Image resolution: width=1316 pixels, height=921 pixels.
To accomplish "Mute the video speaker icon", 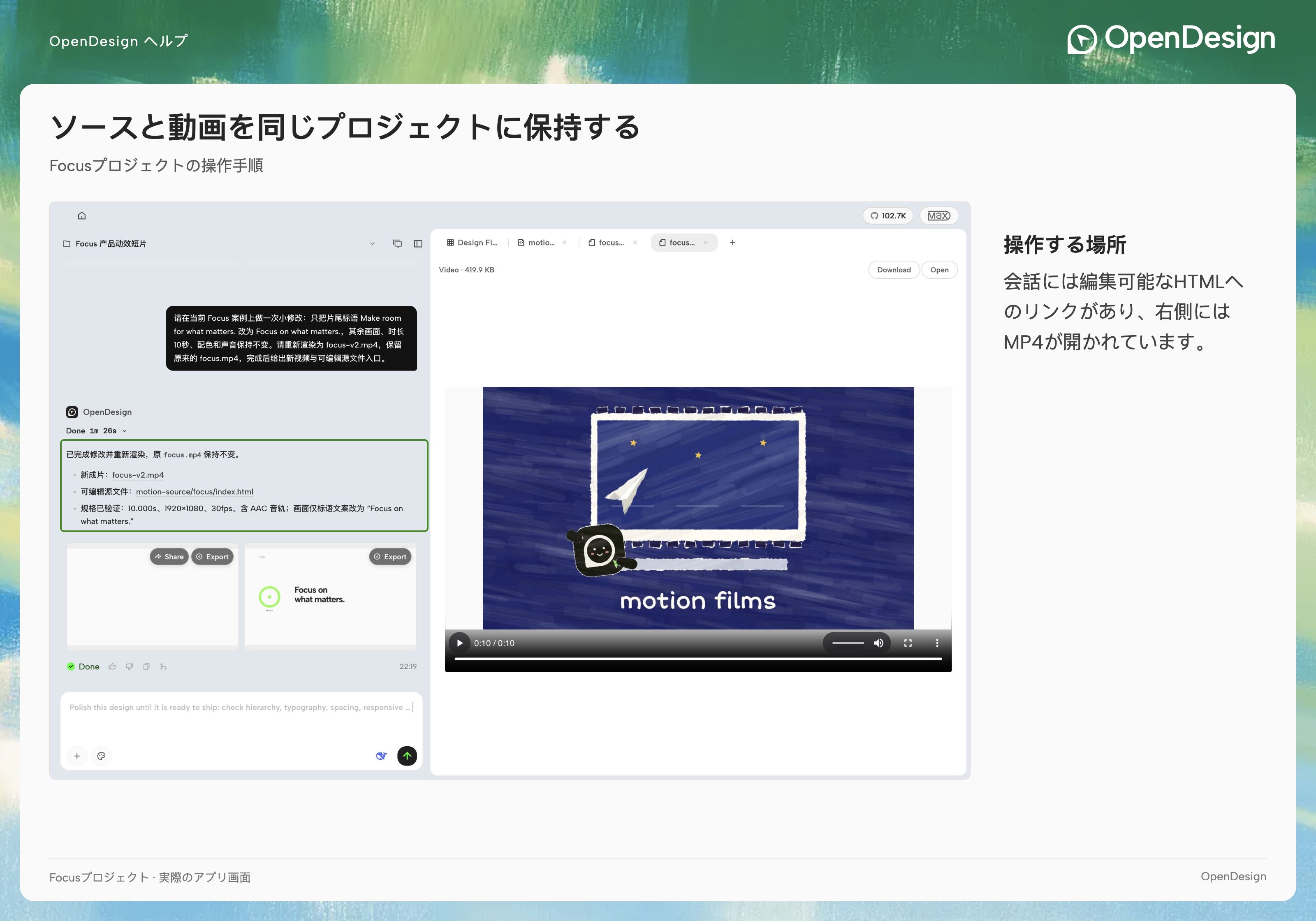I will pos(878,643).
